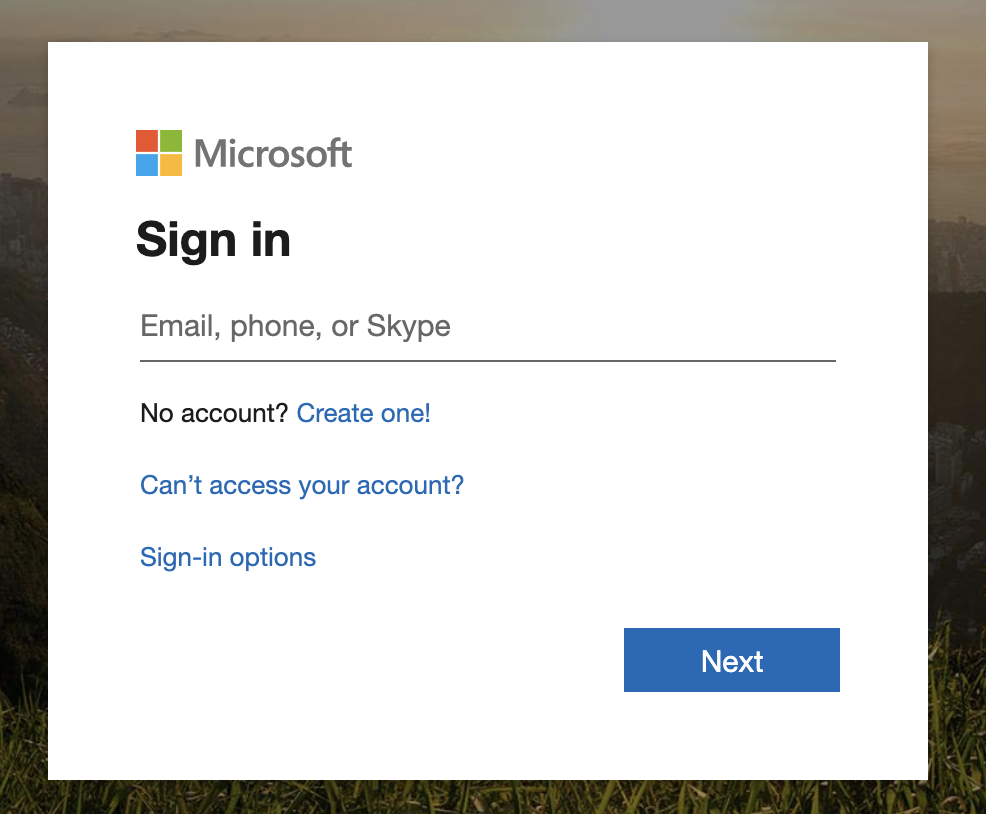Click the grass background below the card
986x814 pixels.
[x=490, y=798]
